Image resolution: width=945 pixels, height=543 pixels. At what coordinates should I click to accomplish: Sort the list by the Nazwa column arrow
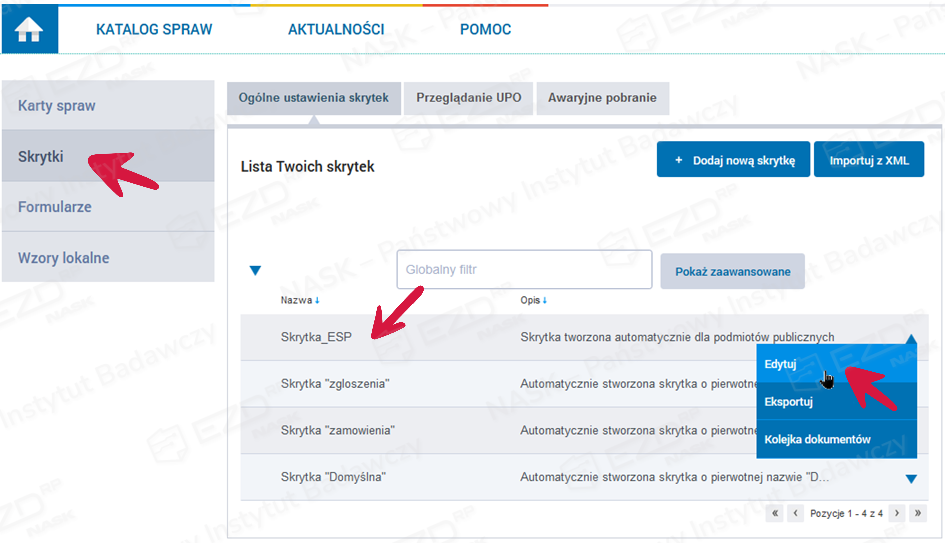click(x=317, y=300)
